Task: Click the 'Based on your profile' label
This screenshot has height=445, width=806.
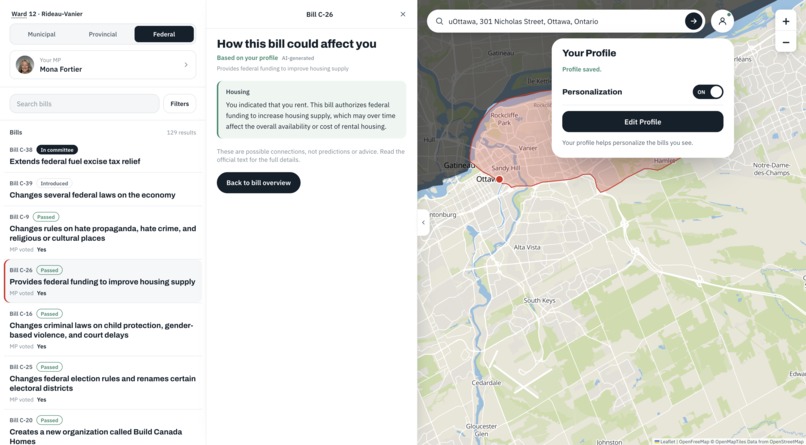Action: coord(247,58)
